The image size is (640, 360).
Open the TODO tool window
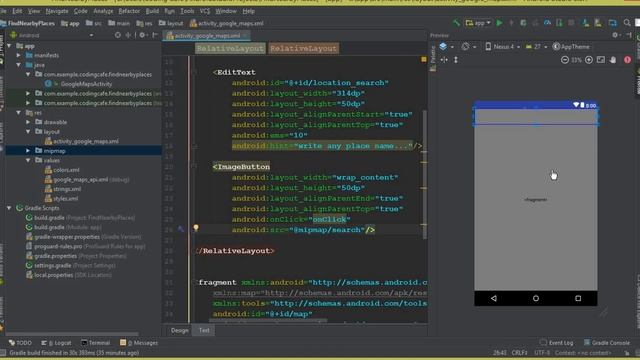point(20,343)
